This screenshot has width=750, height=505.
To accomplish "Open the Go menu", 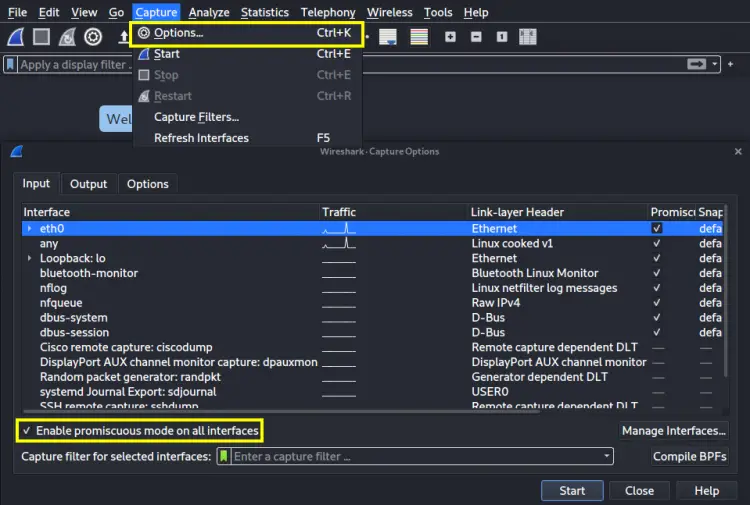I will click(x=116, y=12).
